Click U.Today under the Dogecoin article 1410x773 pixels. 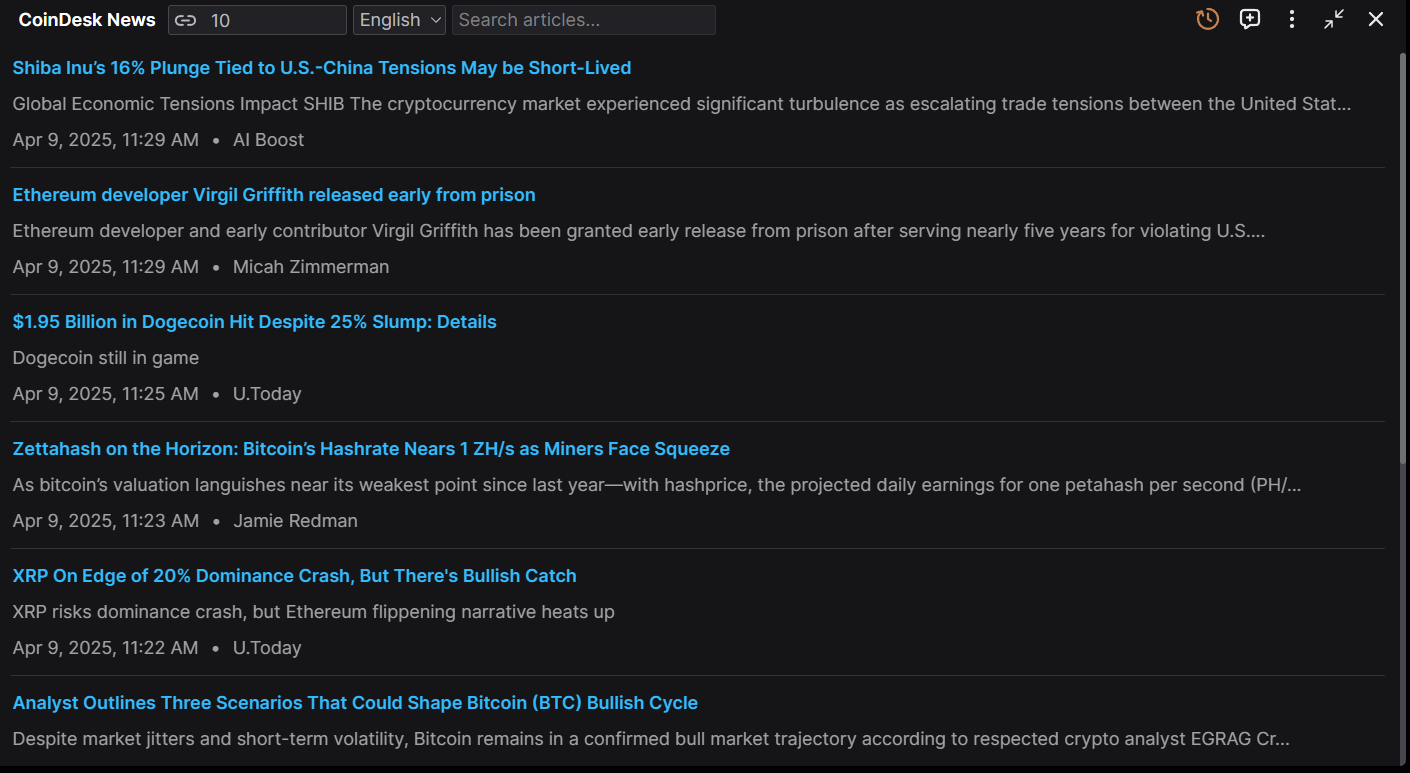267,394
